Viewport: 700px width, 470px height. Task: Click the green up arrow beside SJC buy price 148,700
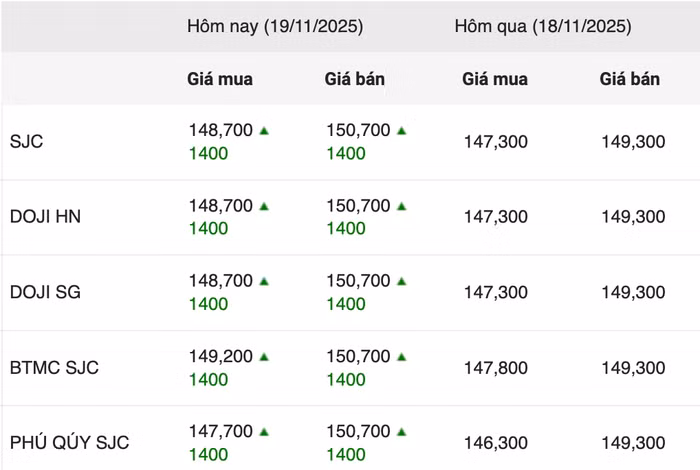tap(264, 130)
